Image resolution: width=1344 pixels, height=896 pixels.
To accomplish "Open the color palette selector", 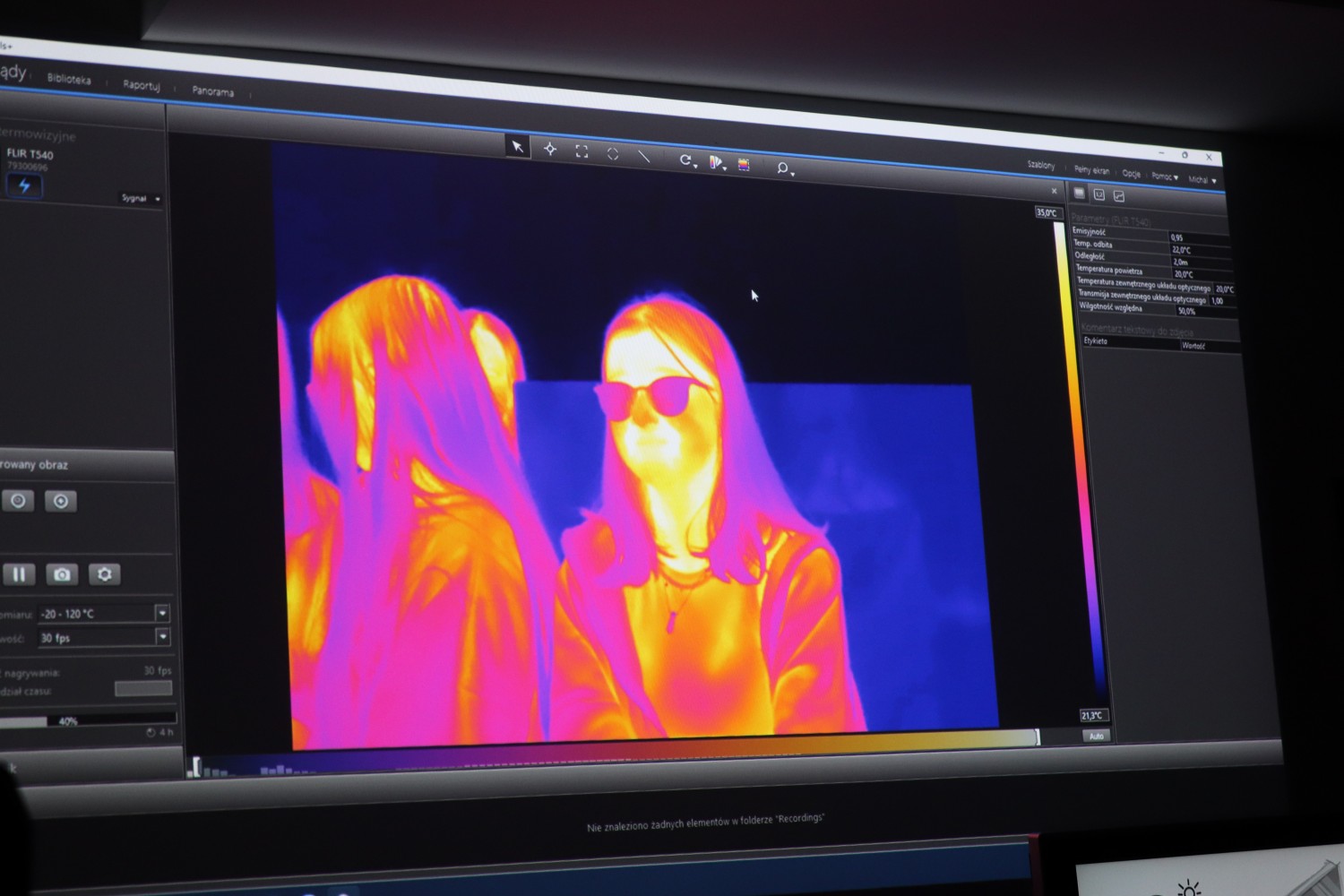I will pyautogui.click(x=717, y=162).
